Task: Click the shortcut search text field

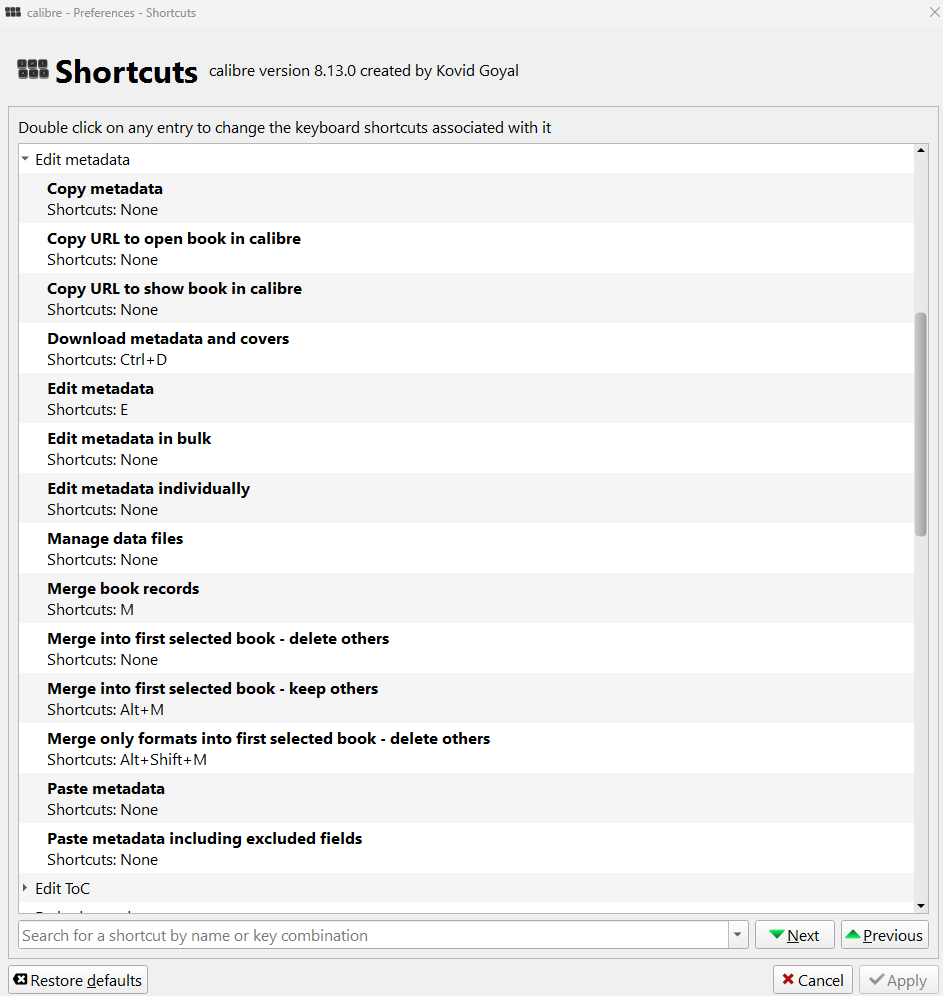Action: [374, 935]
